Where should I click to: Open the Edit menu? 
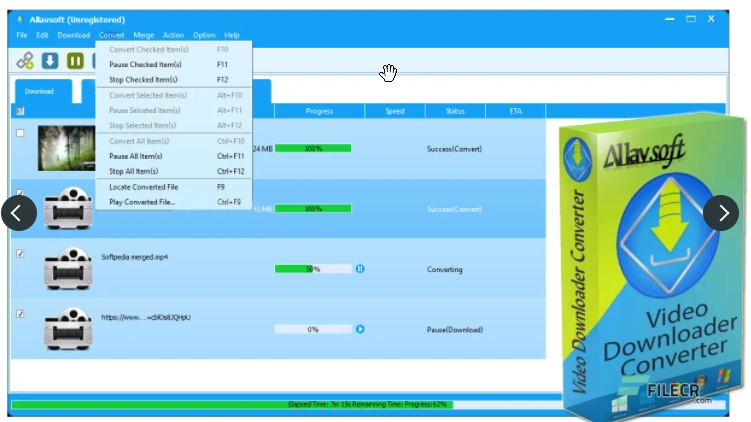tap(42, 35)
